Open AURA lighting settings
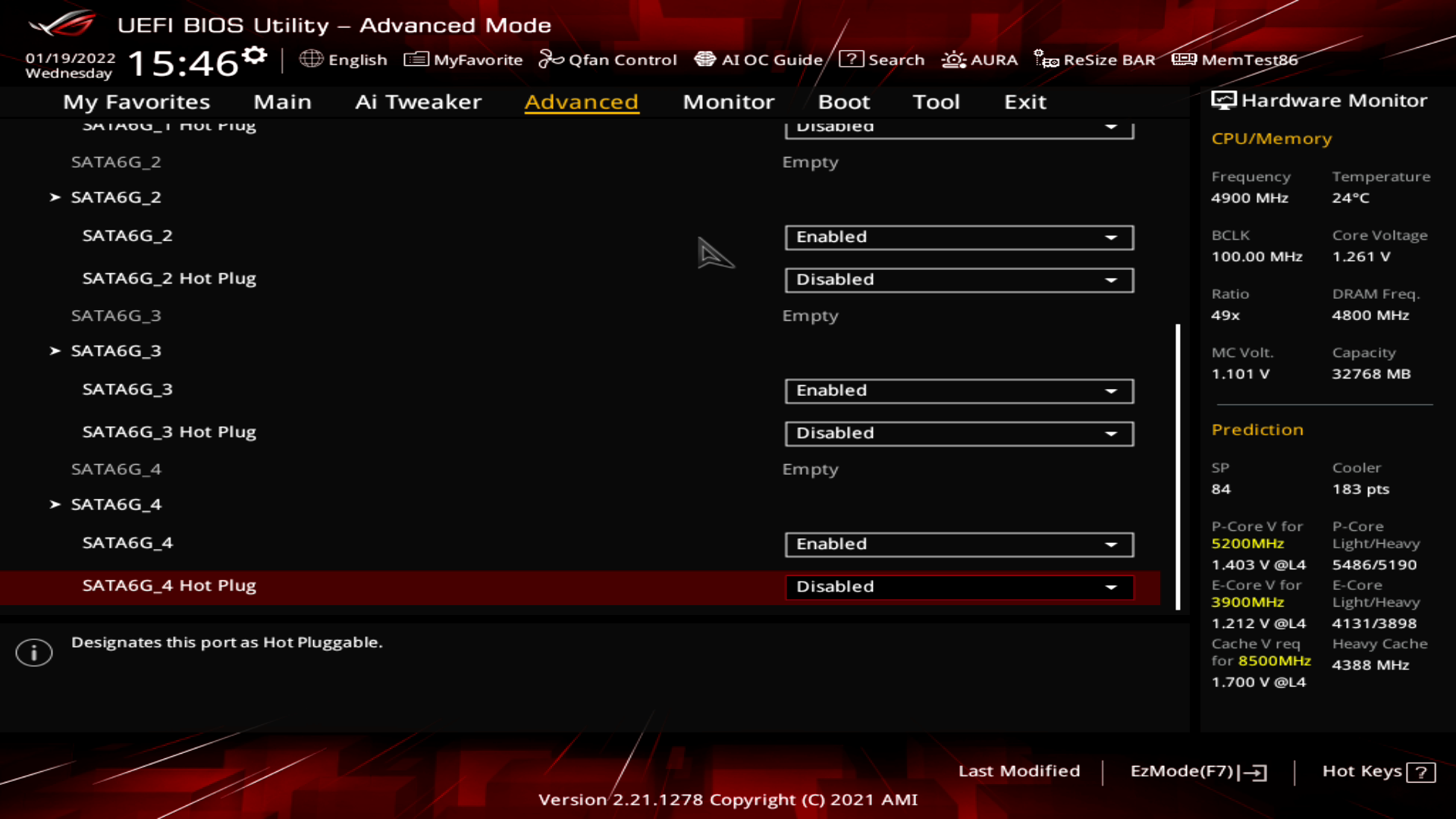 pyautogui.click(x=978, y=59)
